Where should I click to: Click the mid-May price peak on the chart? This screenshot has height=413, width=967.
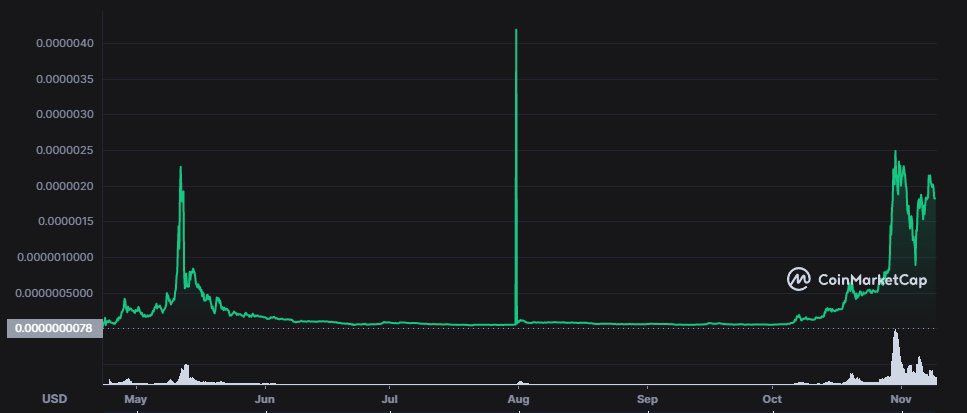tap(180, 167)
